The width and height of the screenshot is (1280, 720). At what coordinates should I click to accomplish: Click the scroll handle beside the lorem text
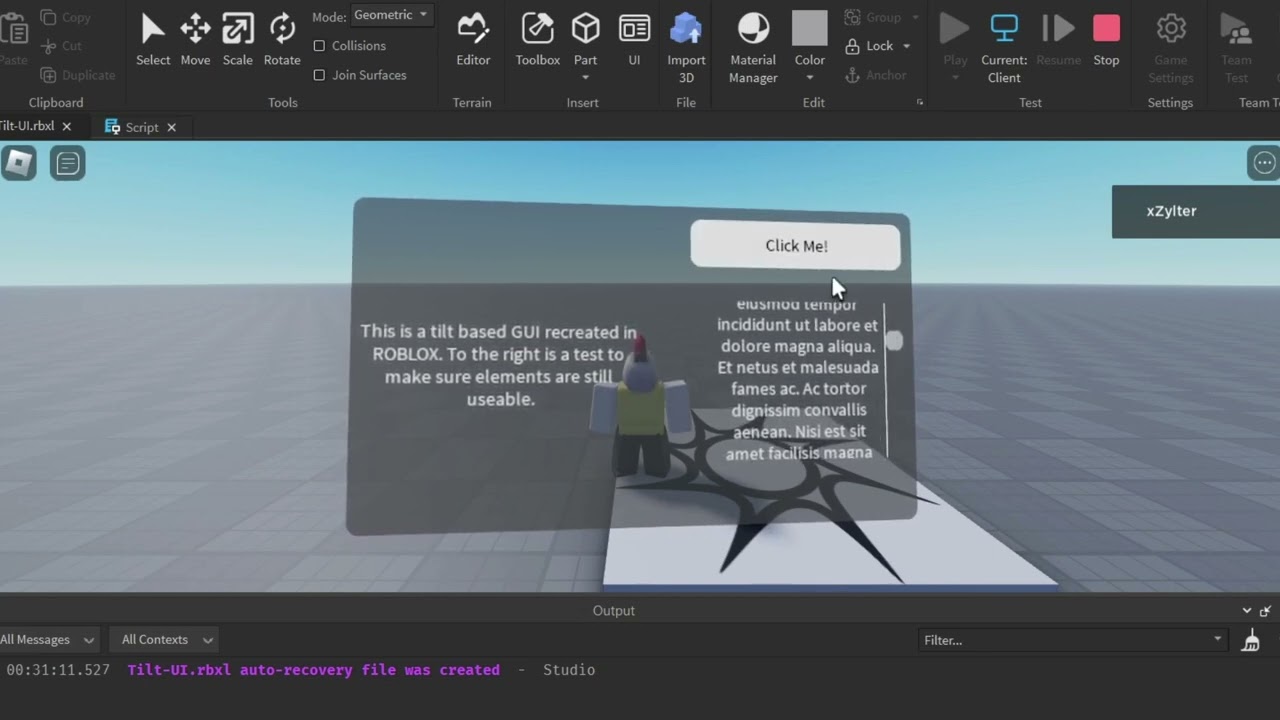[894, 341]
